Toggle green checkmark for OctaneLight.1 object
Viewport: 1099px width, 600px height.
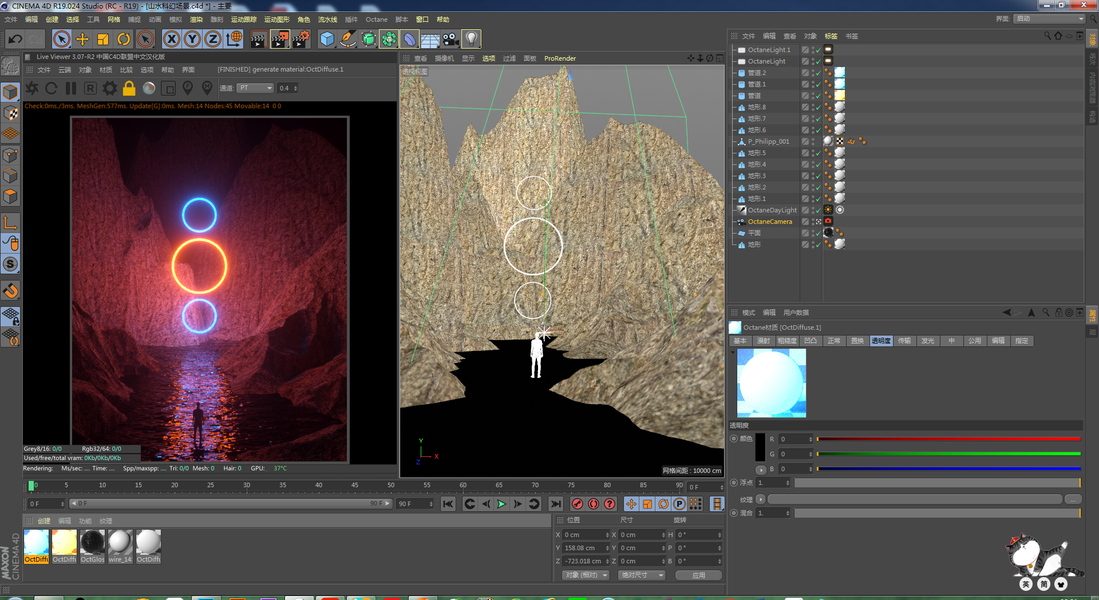[x=816, y=49]
